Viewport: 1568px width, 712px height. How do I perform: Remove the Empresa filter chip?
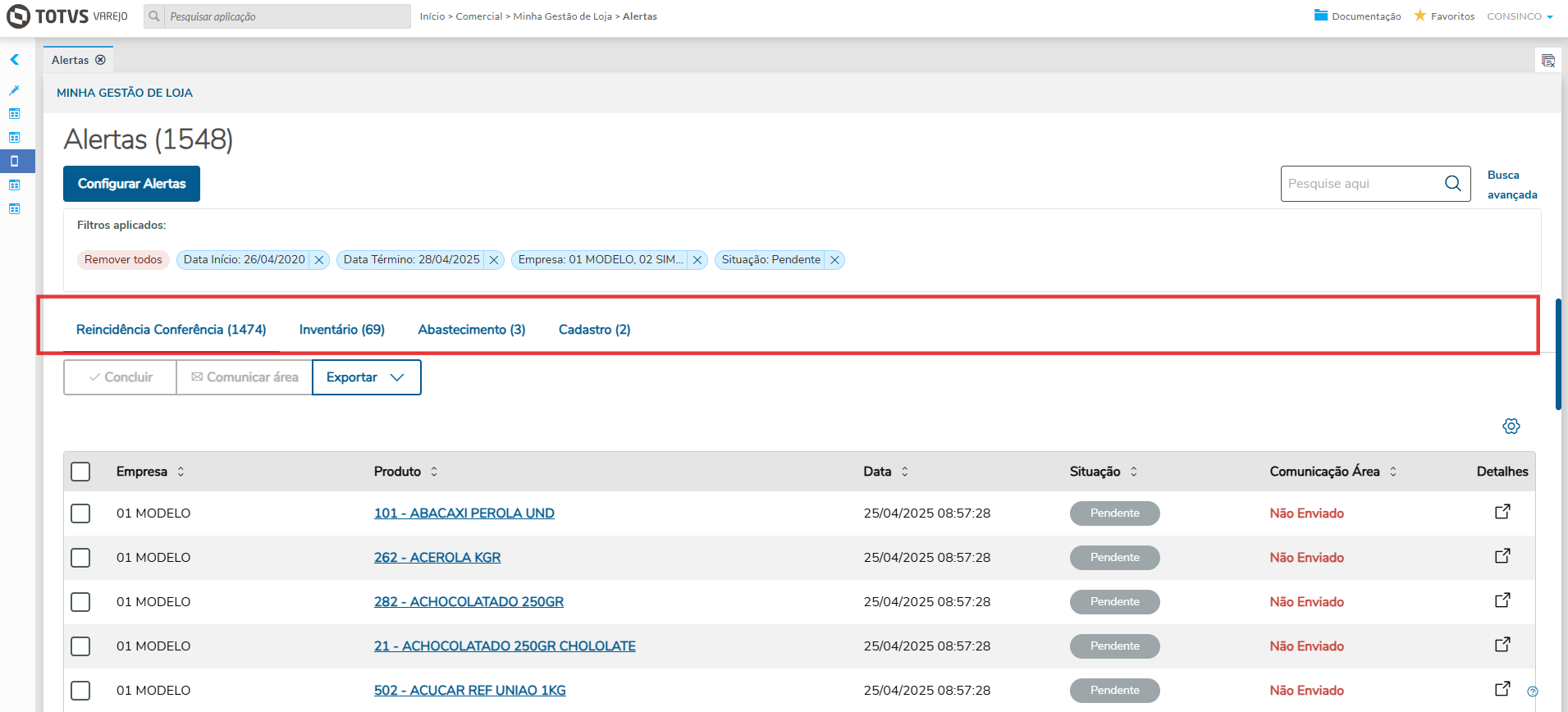[x=697, y=260]
